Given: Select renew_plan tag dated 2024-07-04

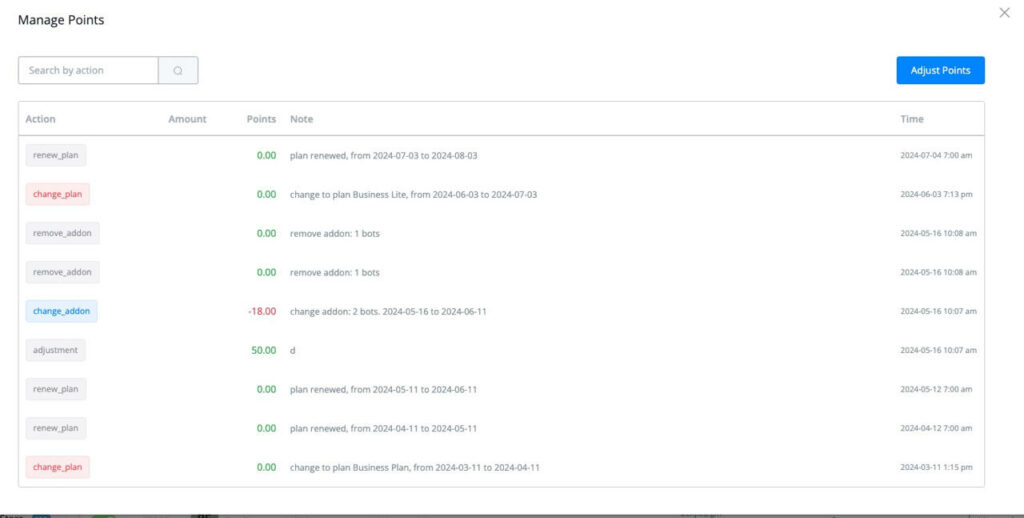Looking at the screenshot, I should pos(56,155).
